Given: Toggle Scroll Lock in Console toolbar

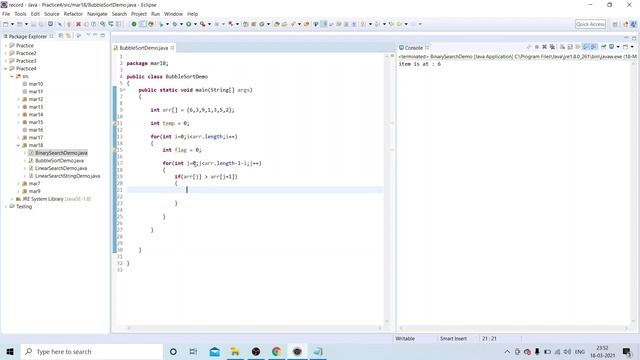Looking at the screenshot, I should pyautogui.click(x=570, y=47).
